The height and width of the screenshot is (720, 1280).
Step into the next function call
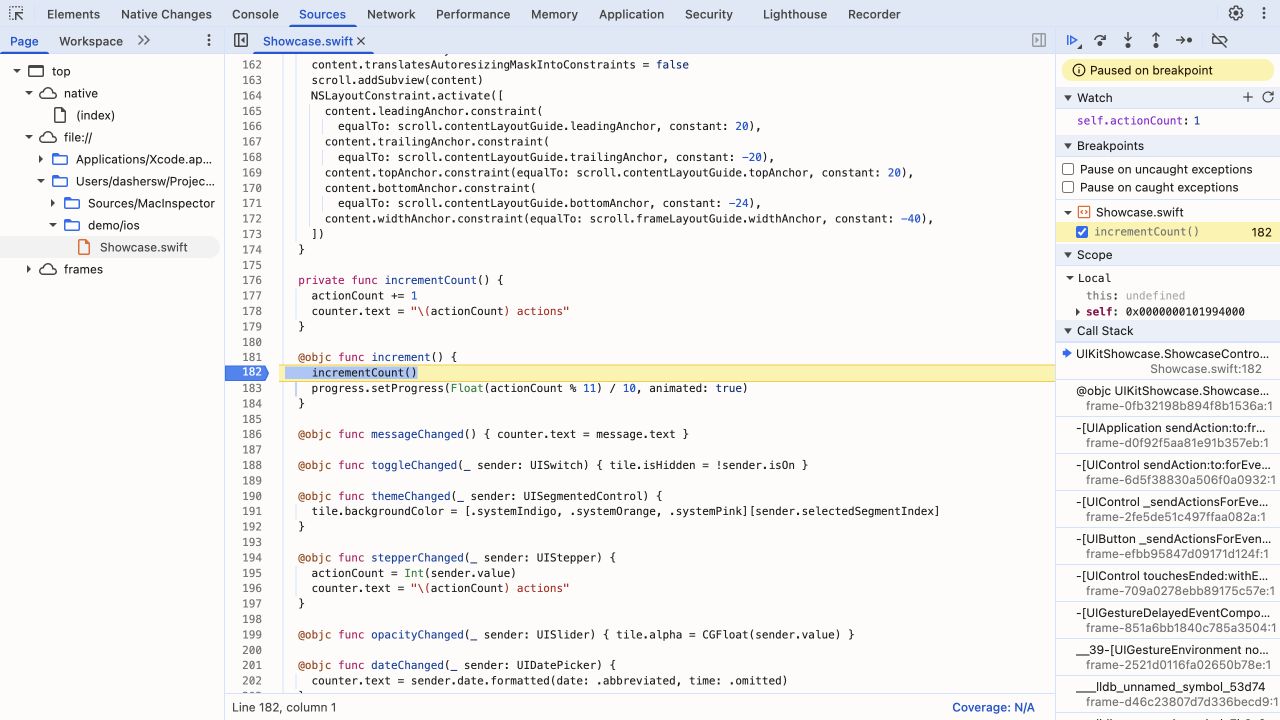(1128, 41)
